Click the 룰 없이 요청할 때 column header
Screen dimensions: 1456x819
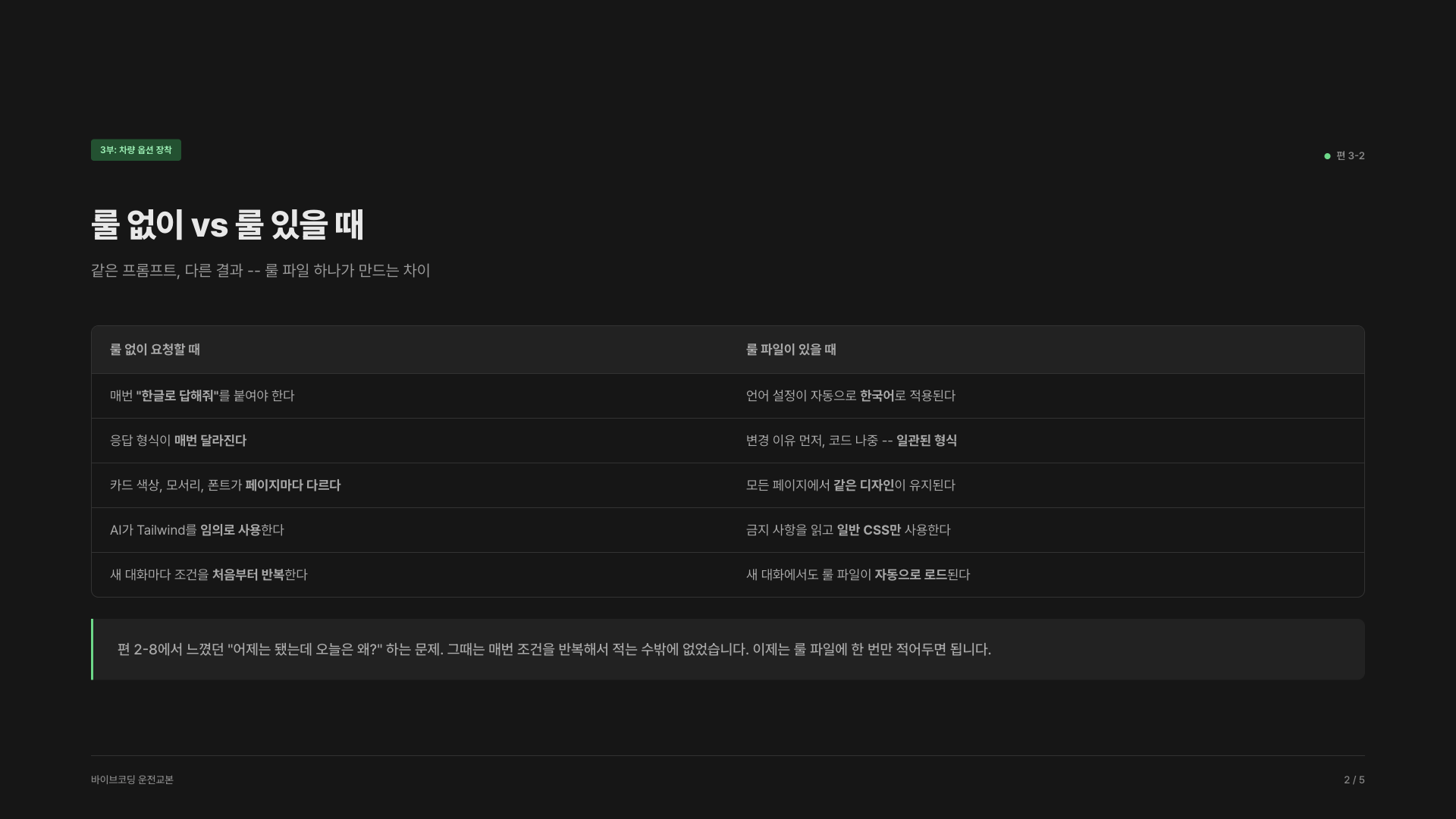click(155, 350)
